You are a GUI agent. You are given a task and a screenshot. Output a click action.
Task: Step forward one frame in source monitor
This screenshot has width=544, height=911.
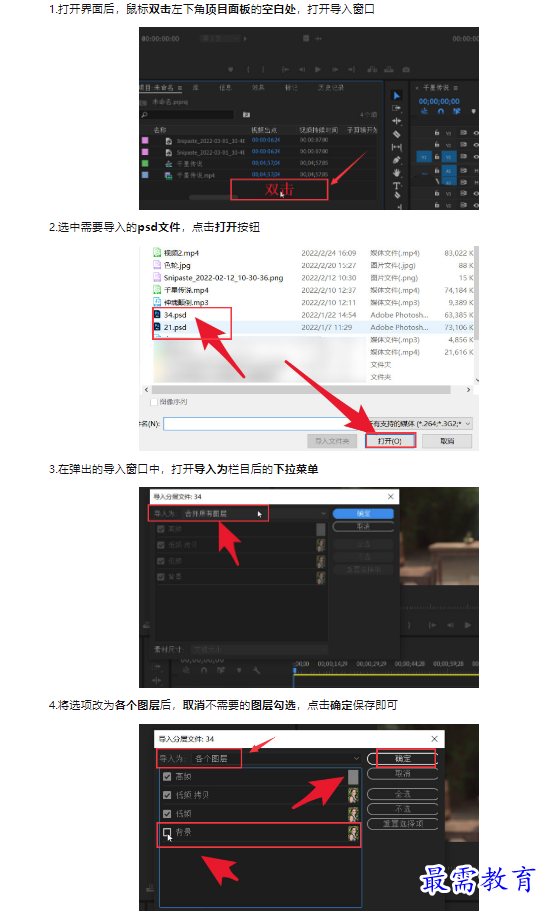(334, 69)
